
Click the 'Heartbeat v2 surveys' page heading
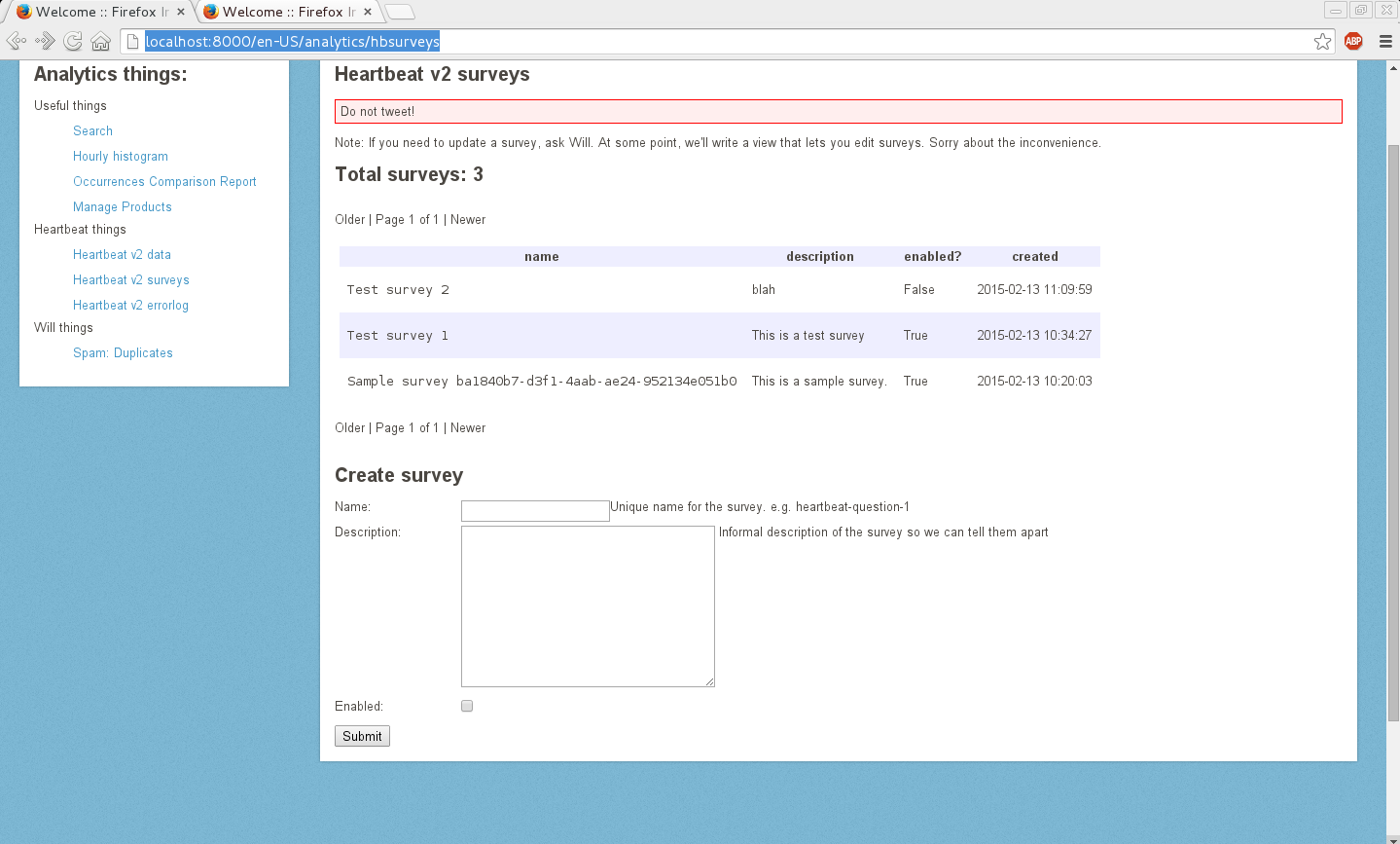tap(432, 75)
